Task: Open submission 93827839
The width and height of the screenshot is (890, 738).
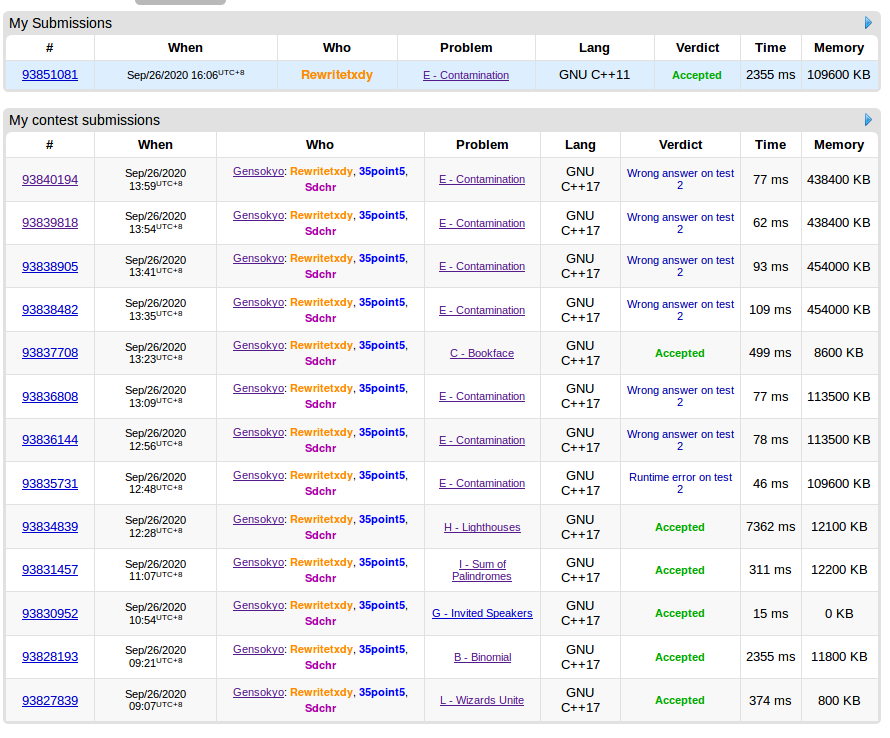Action: 50,701
